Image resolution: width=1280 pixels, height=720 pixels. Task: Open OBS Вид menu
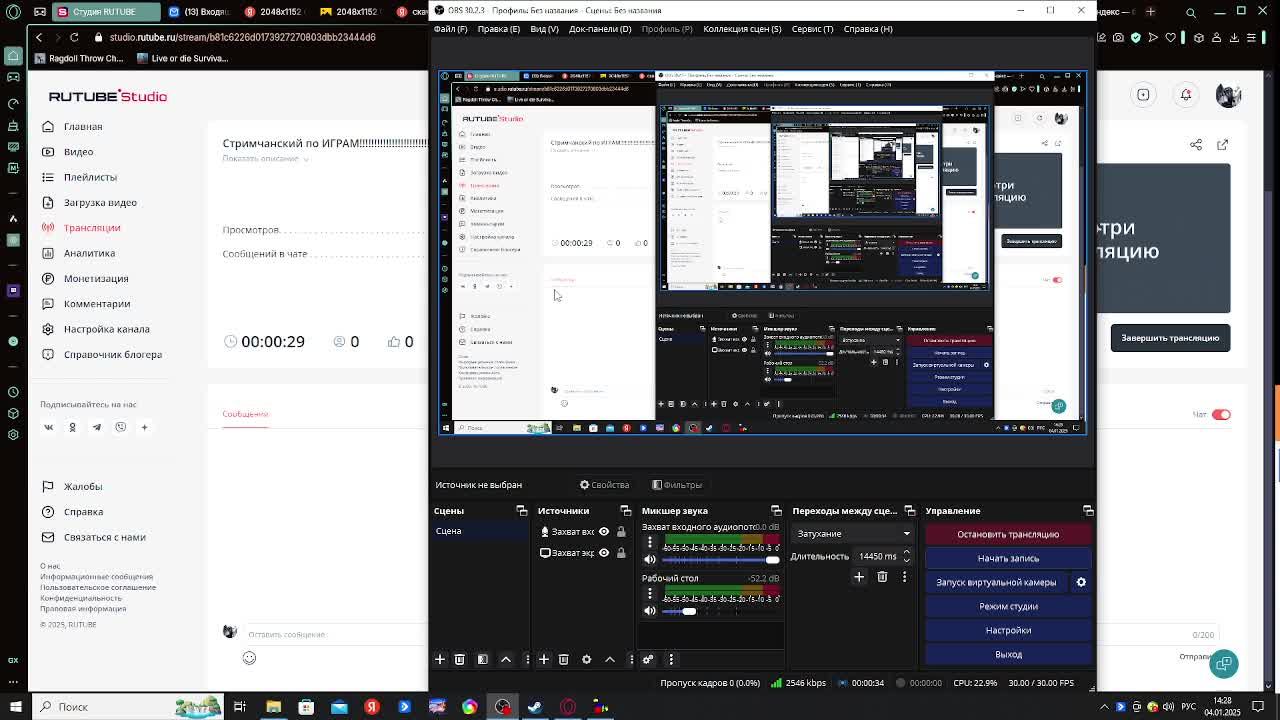coord(544,29)
